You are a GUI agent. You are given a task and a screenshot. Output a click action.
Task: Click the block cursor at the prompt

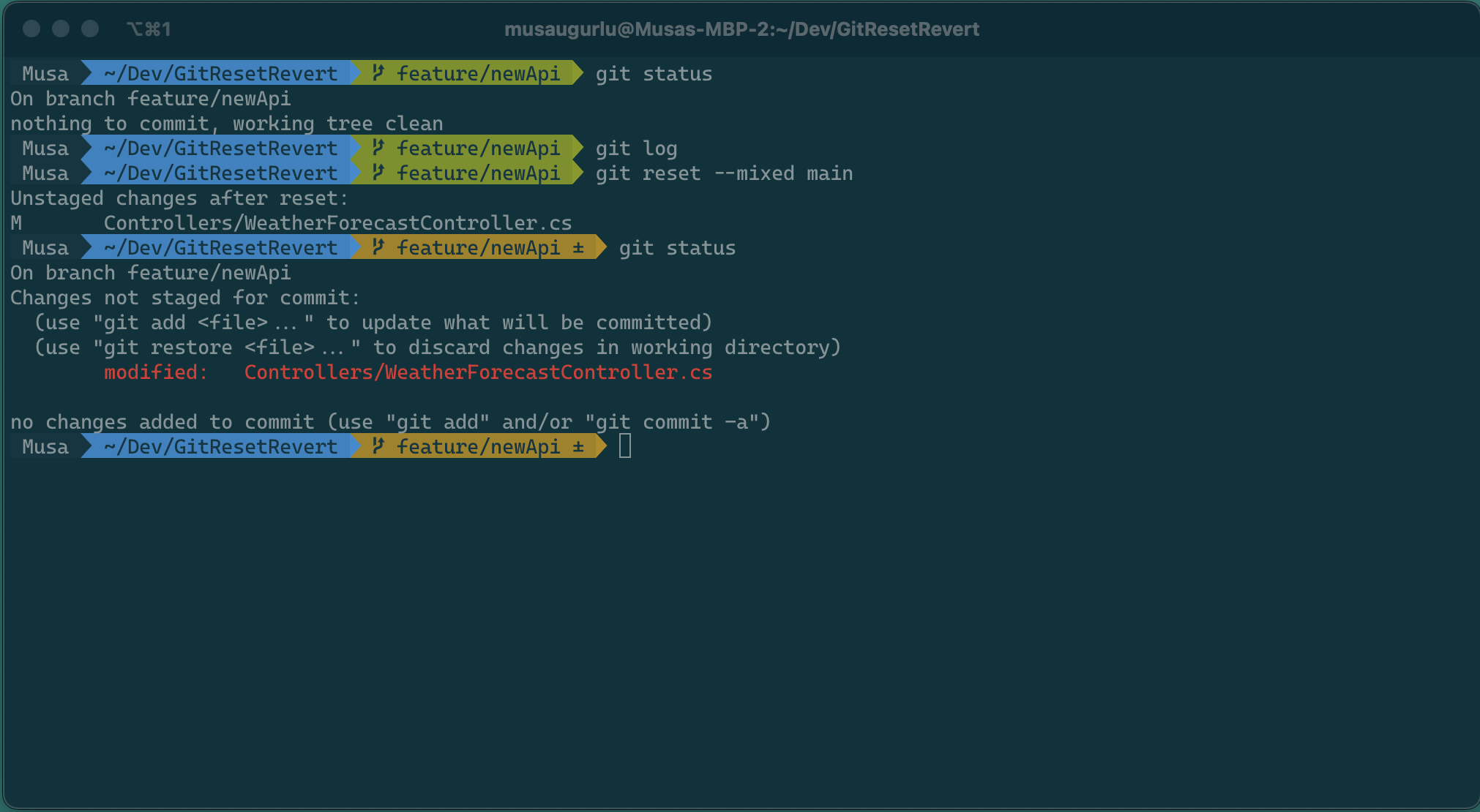tap(625, 446)
